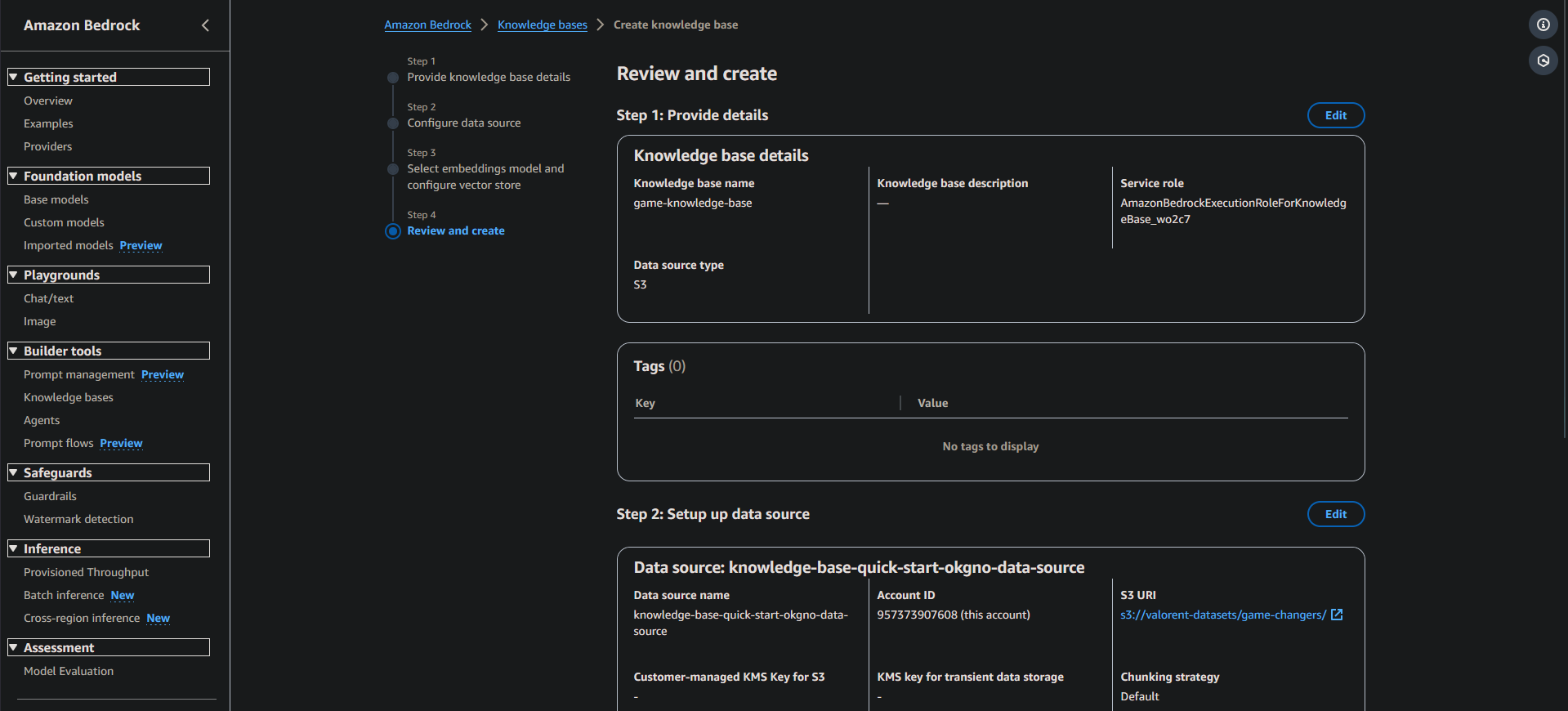Viewport: 1568px width, 711px height.
Task: Open the Chat/text playground
Action: (48, 298)
